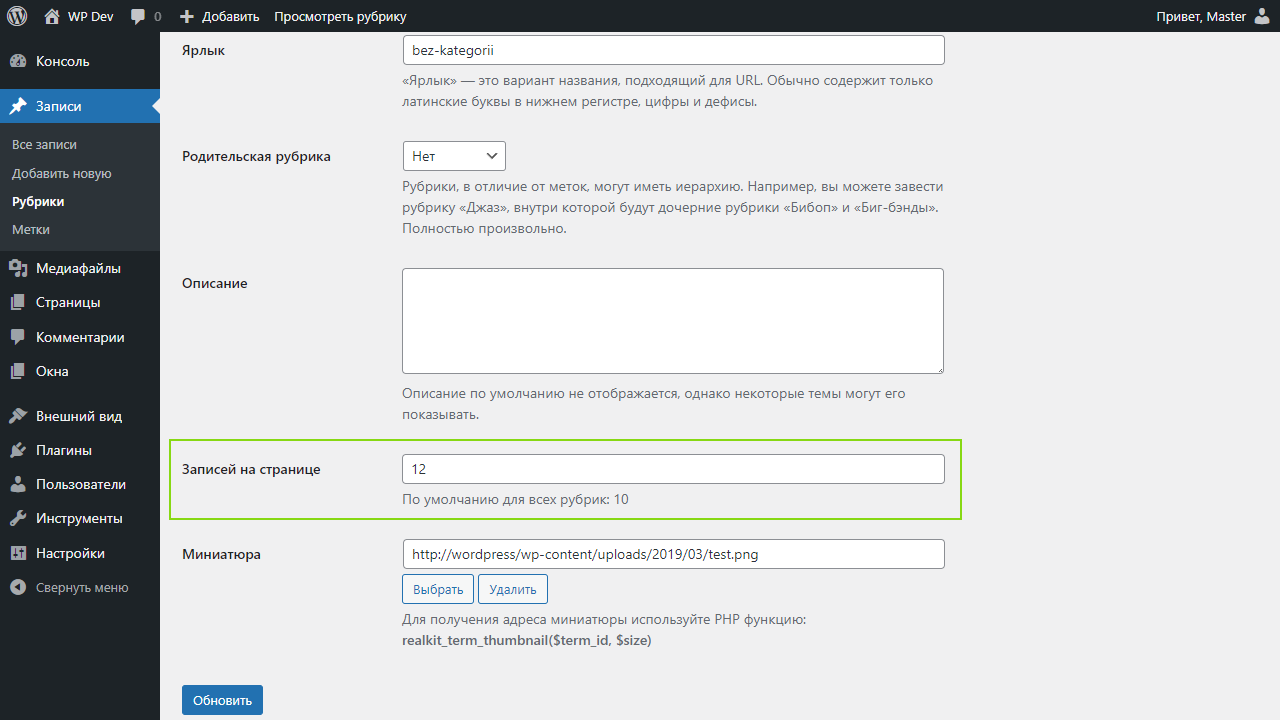Click the Инструменты wrench icon
Viewport: 1280px width, 720px height.
click(x=18, y=518)
